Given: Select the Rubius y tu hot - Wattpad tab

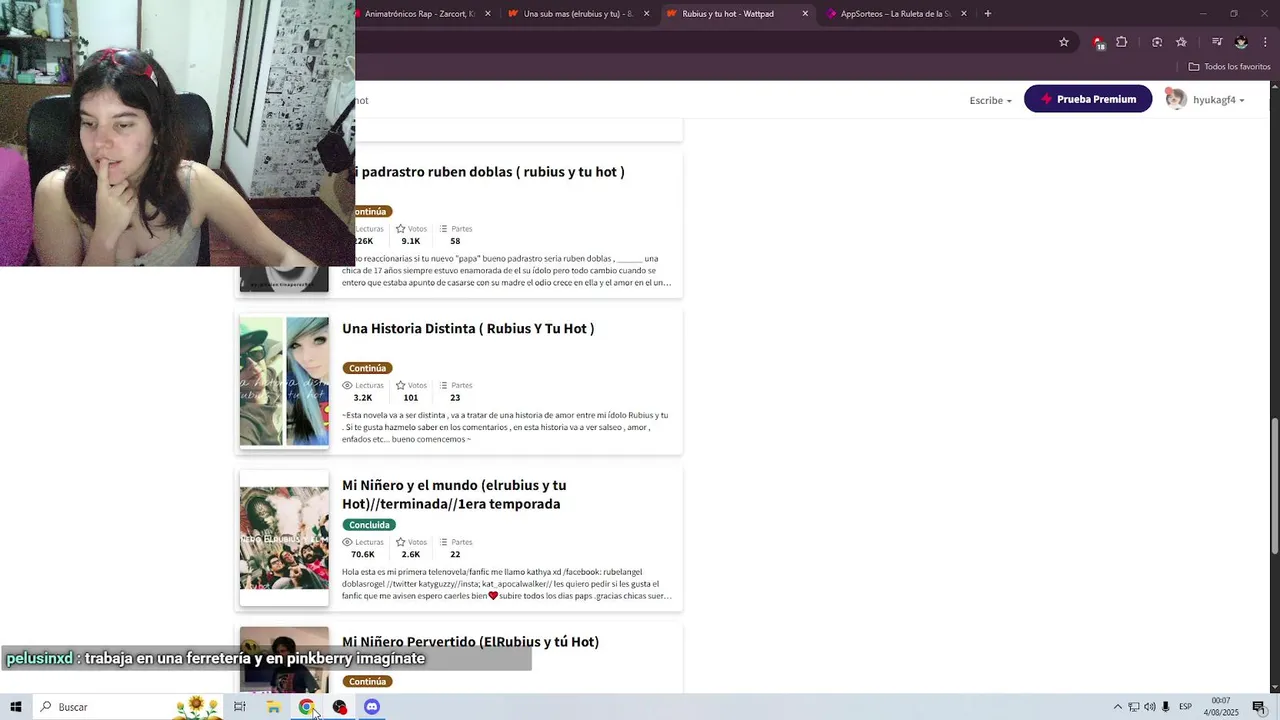Looking at the screenshot, I should (737, 14).
